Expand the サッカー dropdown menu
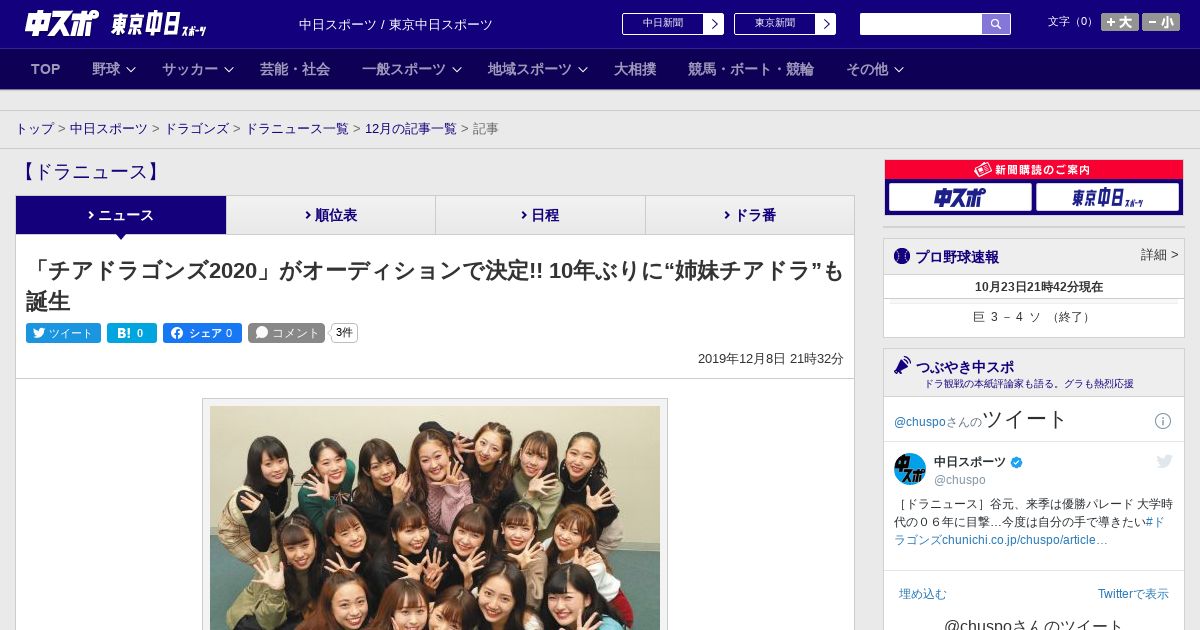The image size is (1200, 630). pos(198,69)
